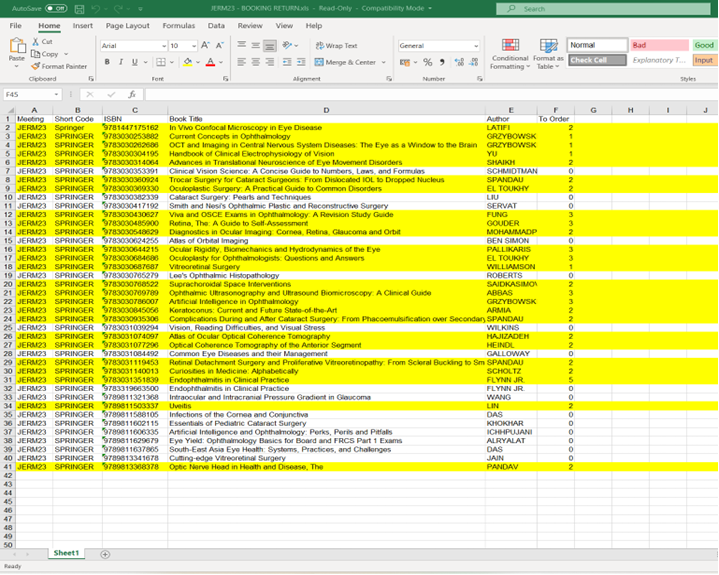Click the Decrease Decimal icon

coord(474,62)
